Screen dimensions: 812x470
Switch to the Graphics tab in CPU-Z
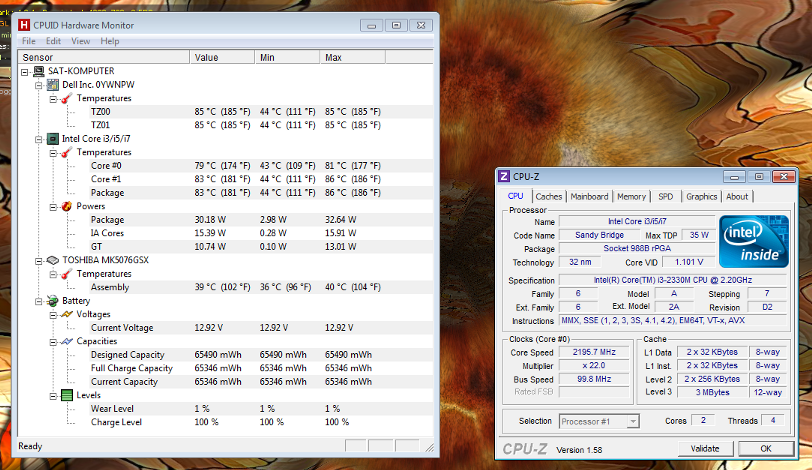point(701,197)
